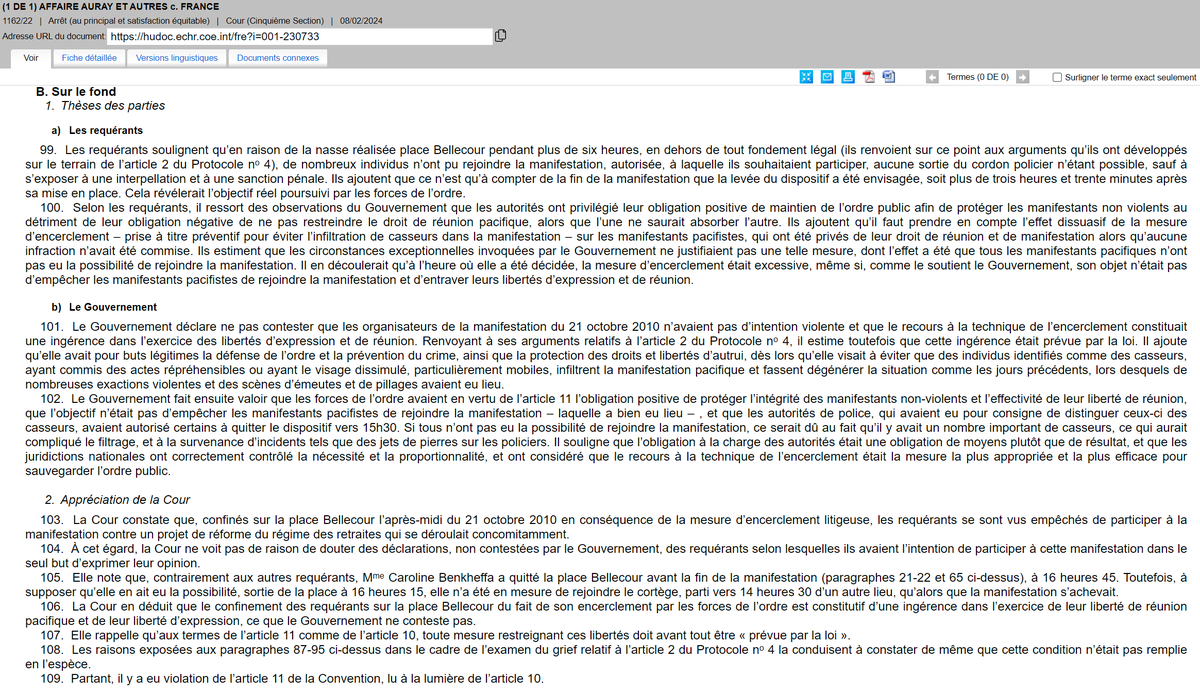Click paragraph number 102

[52, 398]
